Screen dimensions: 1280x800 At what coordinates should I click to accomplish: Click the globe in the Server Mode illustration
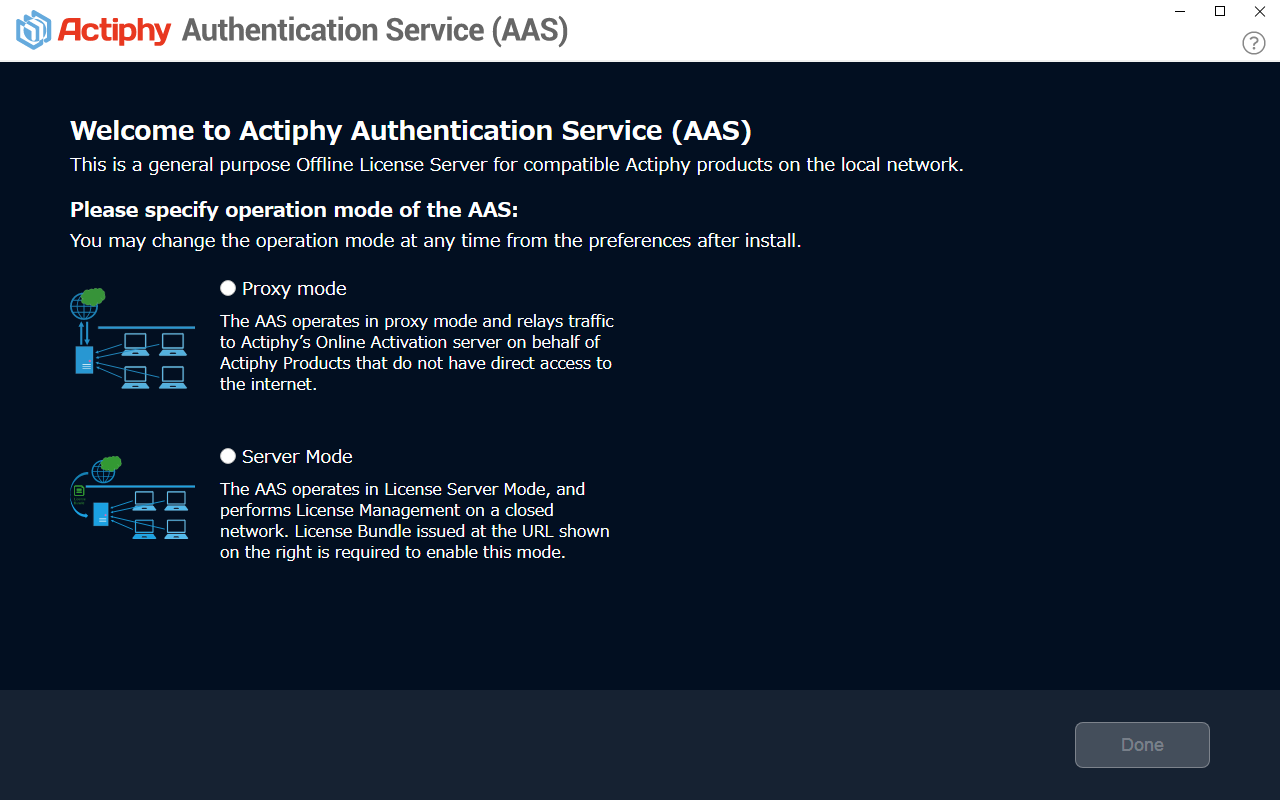104,472
